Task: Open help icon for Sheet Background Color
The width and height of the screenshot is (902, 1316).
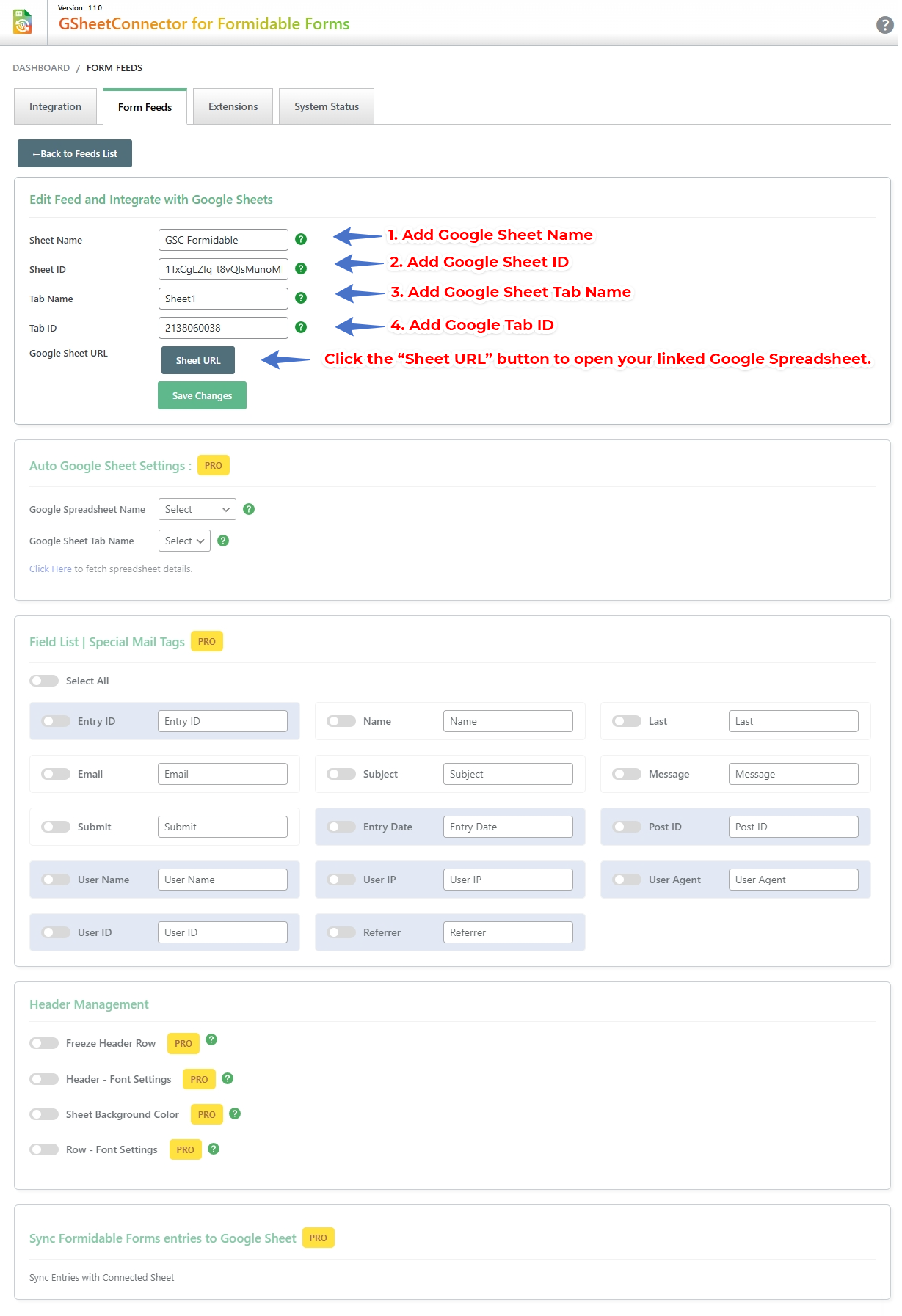Action: (x=235, y=1114)
